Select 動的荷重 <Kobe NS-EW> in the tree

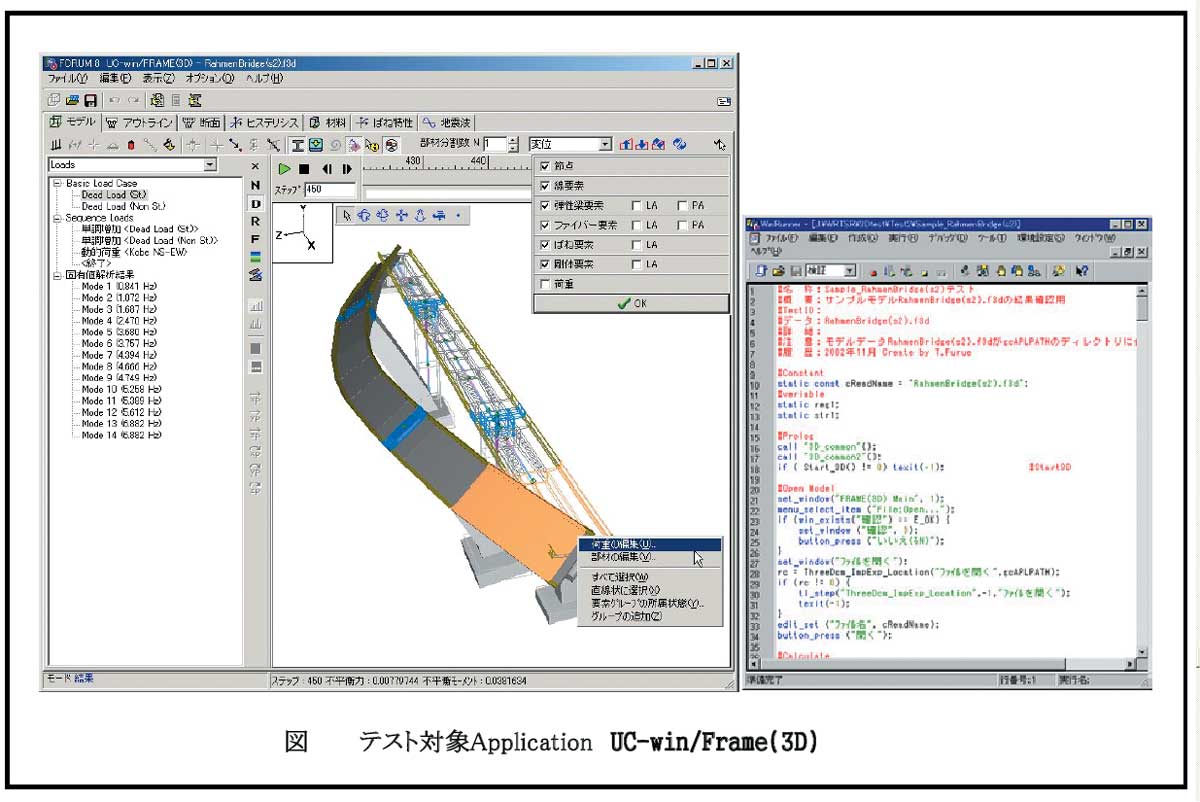(136, 252)
